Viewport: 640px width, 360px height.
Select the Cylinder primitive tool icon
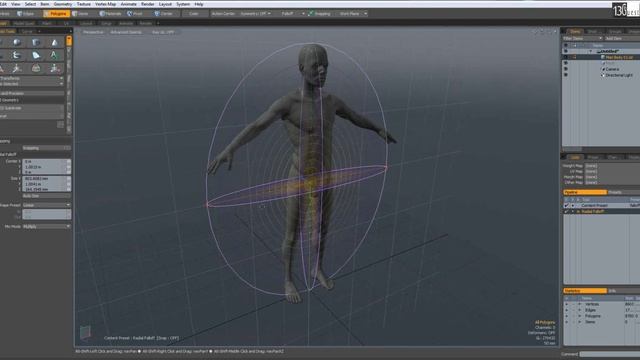(x=36, y=42)
